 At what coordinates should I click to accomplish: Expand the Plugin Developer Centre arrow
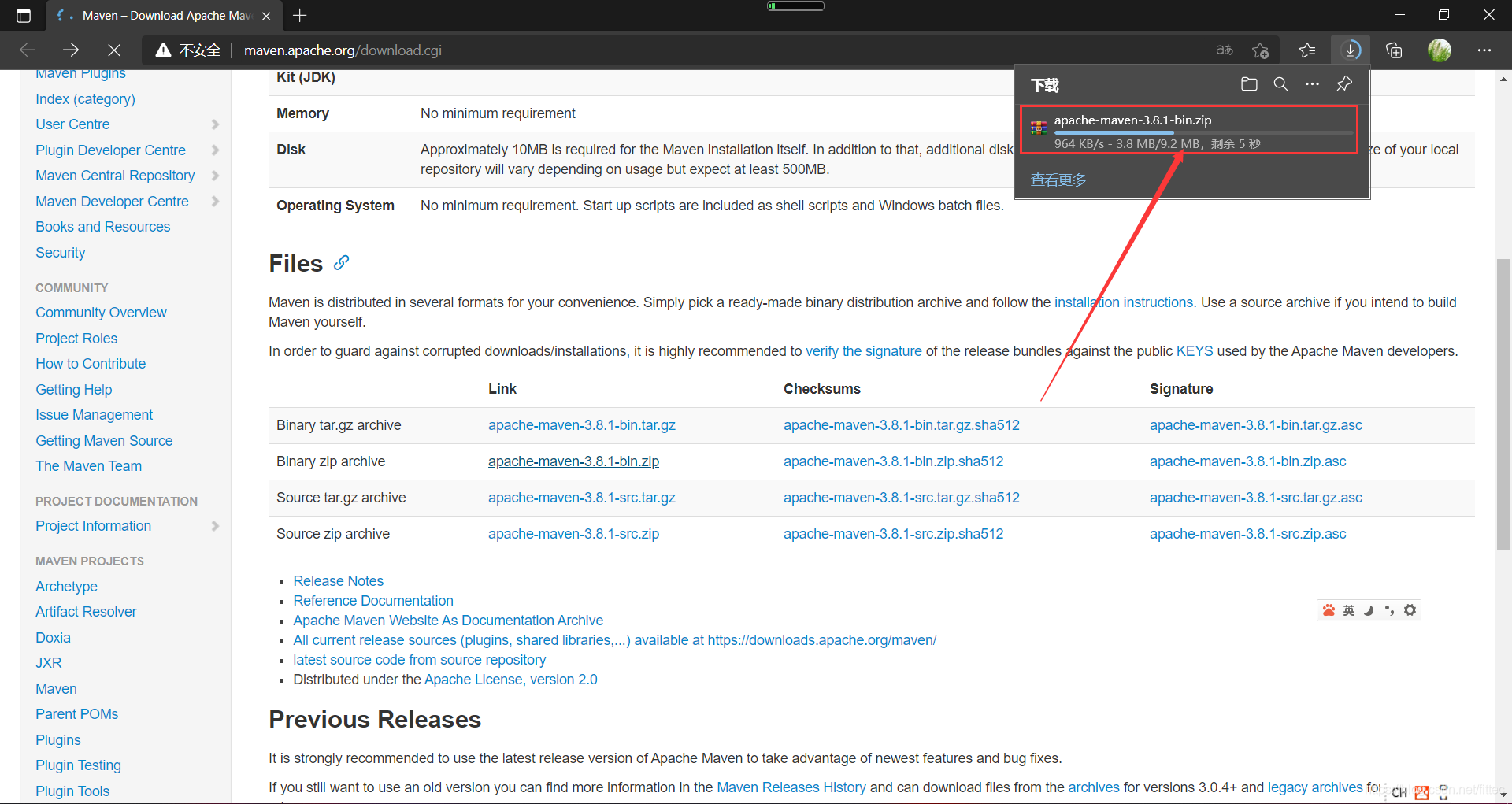click(x=216, y=150)
